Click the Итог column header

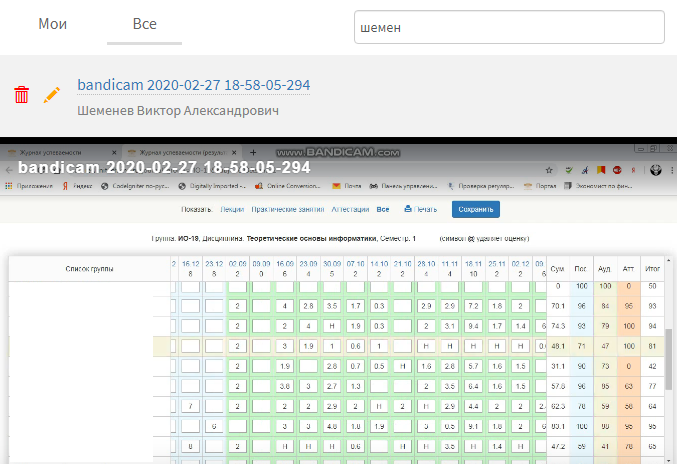650,268
